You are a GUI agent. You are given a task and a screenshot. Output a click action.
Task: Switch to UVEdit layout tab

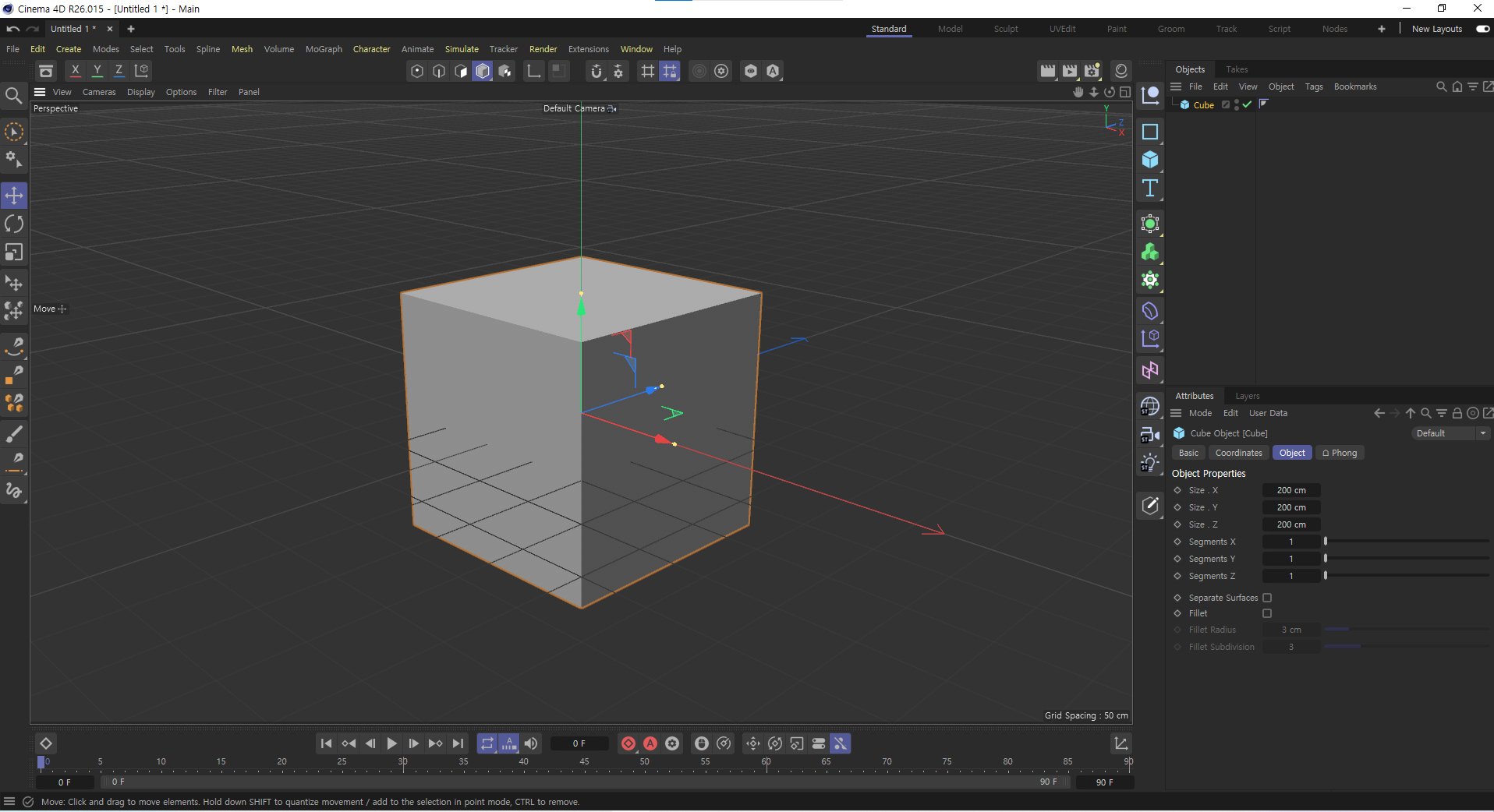(1062, 29)
